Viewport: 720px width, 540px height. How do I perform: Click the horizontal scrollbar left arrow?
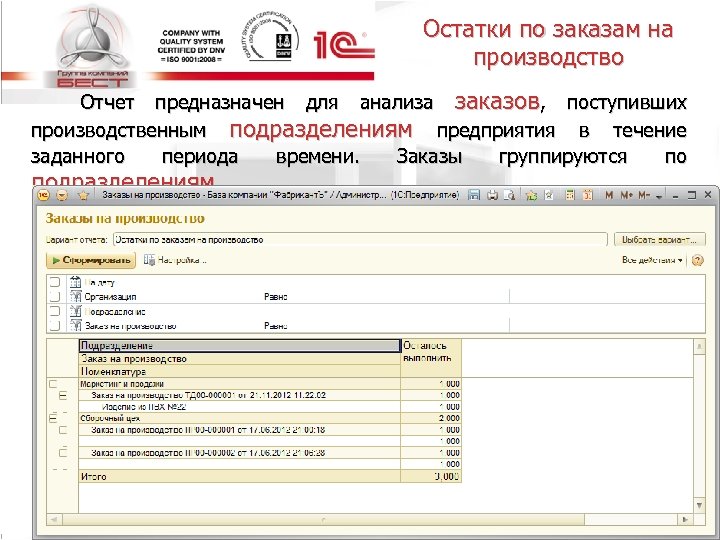(54, 519)
